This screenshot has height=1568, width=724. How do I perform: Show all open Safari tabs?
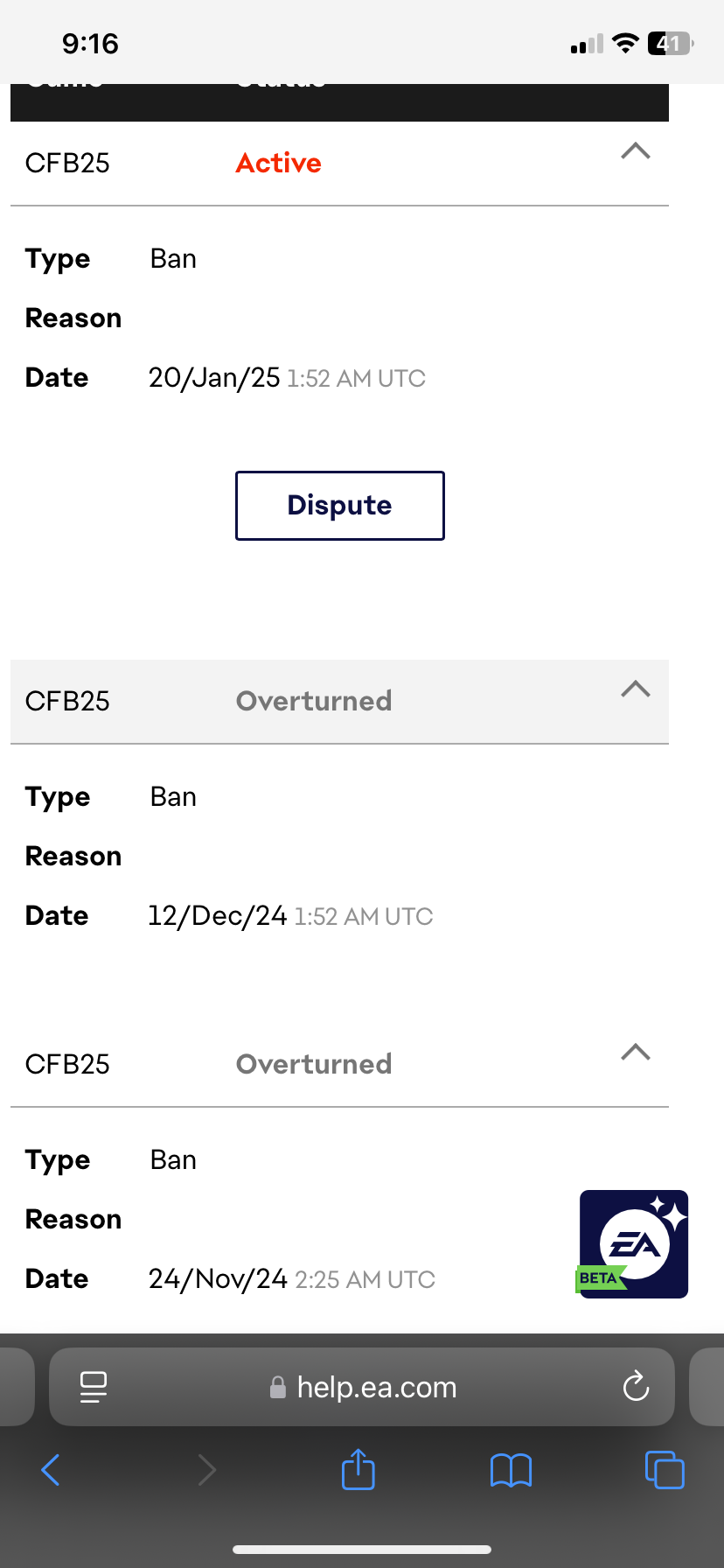[665, 1469]
